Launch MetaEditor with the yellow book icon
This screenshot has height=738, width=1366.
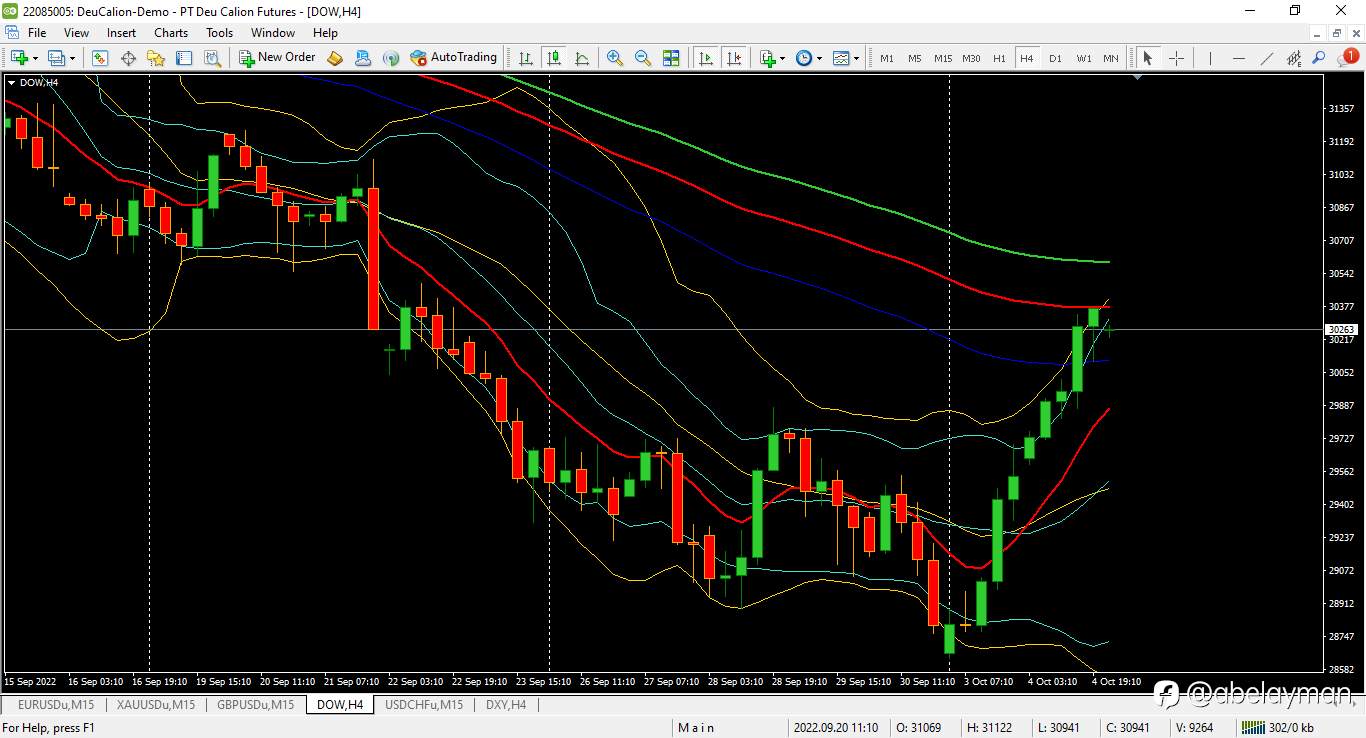click(x=335, y=58)
